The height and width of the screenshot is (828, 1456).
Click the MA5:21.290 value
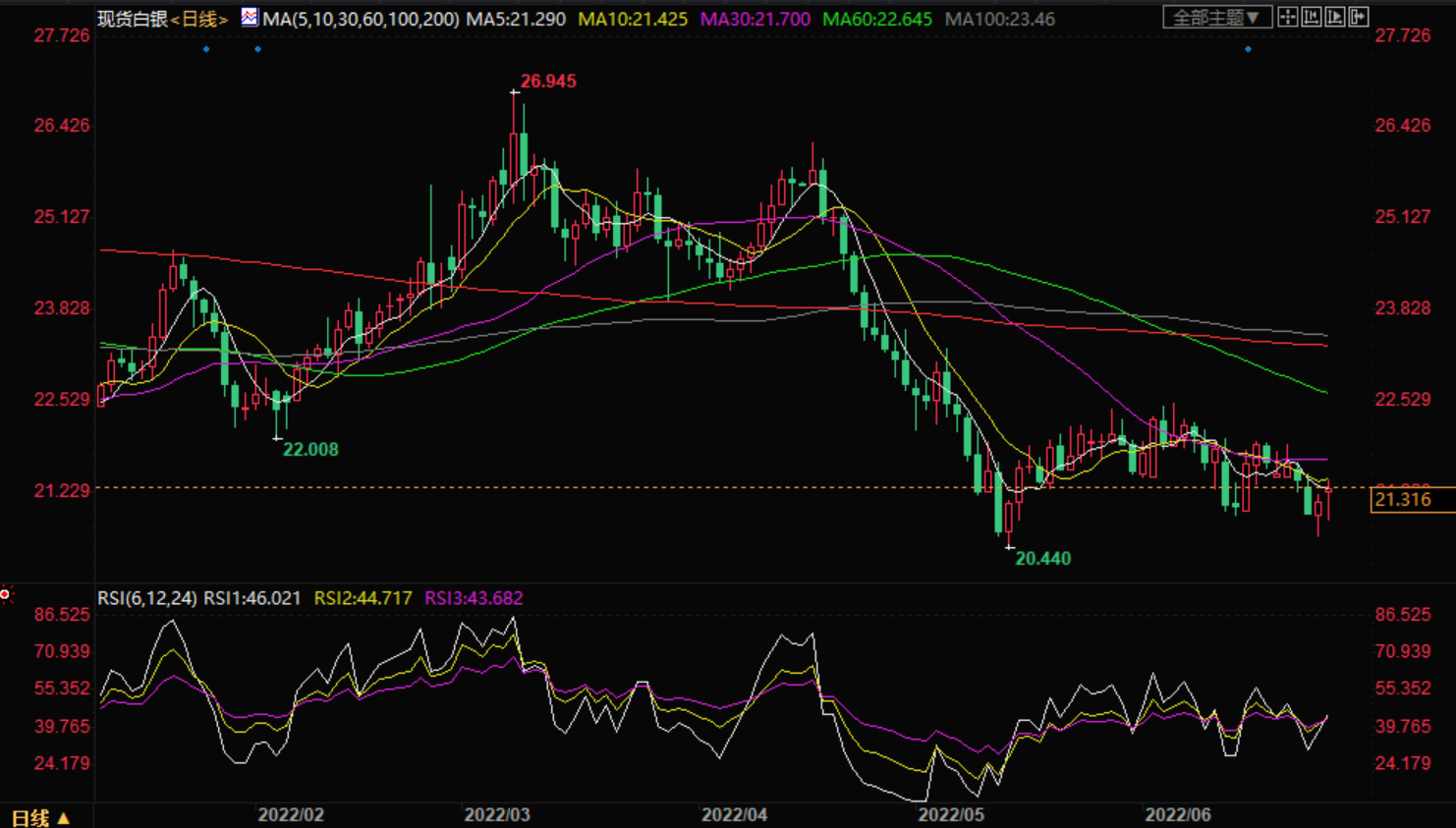[516, 19]
